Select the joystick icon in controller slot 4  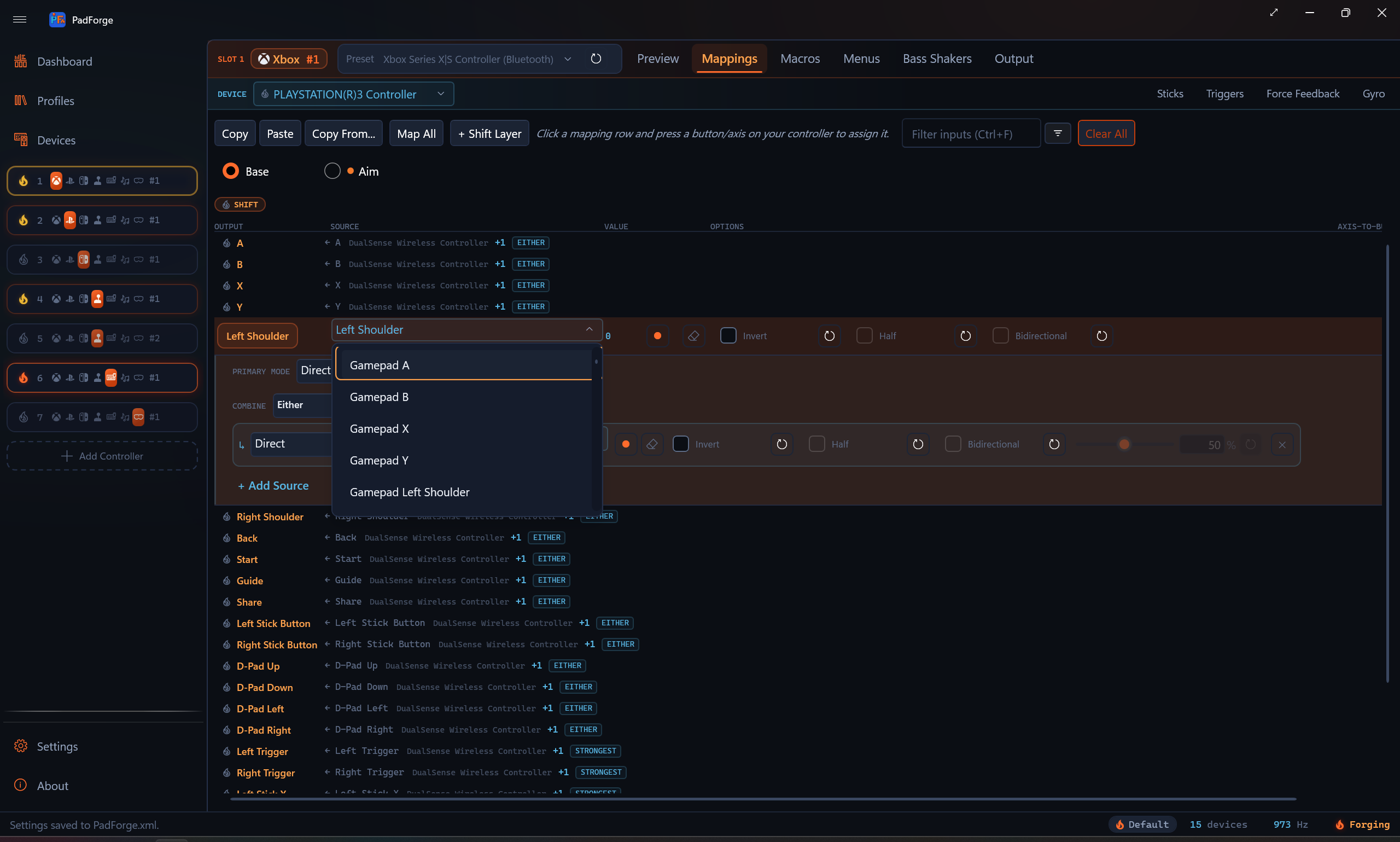(97, 298)
